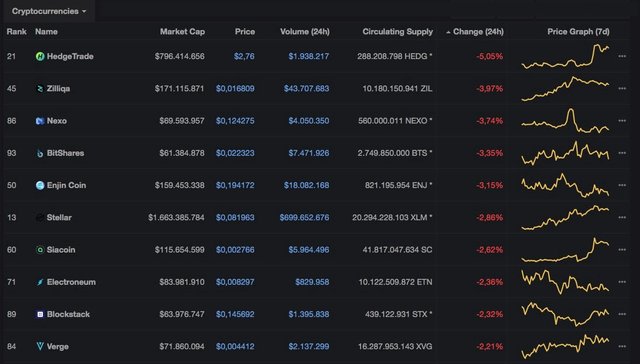
Task: Click the Electroneum logo icon
Action: (40, 282)
